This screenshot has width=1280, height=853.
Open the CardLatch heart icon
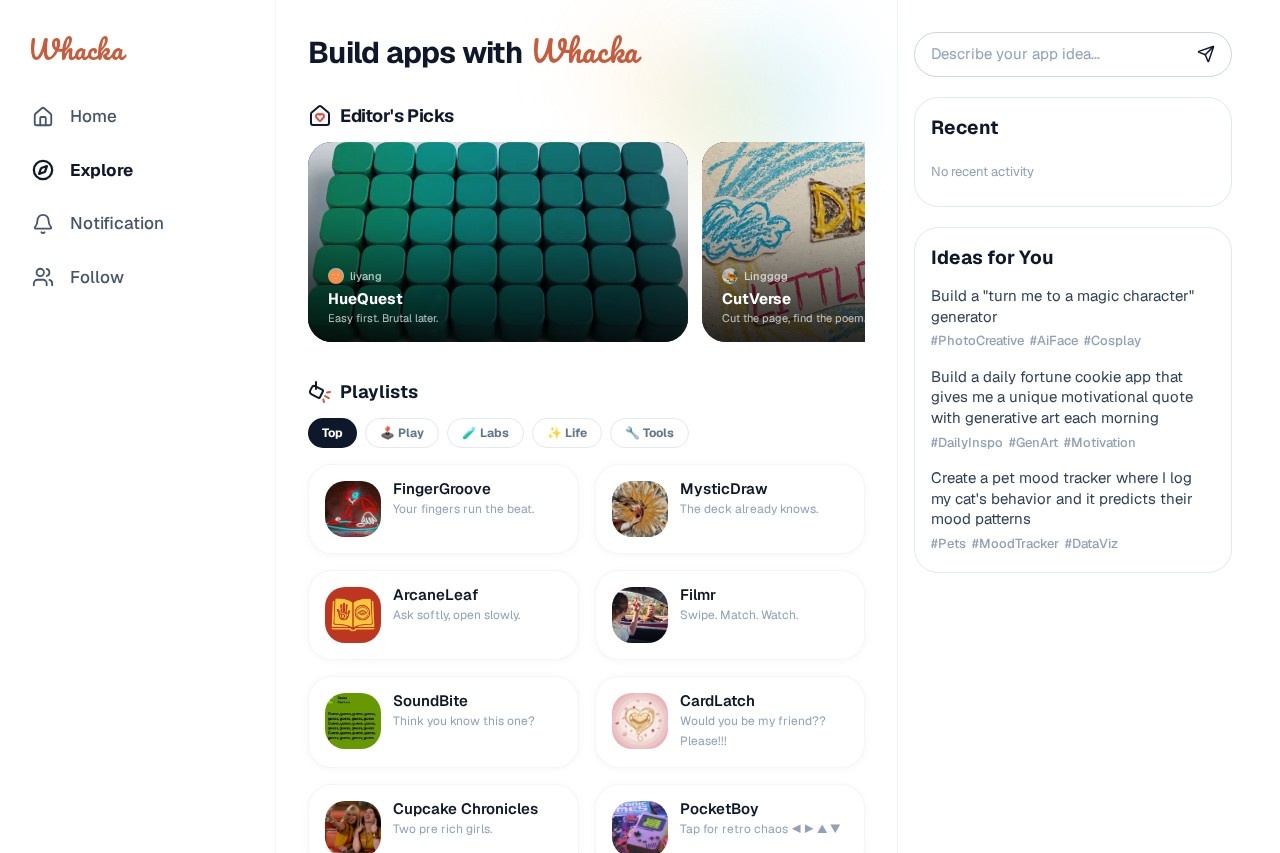640,721
